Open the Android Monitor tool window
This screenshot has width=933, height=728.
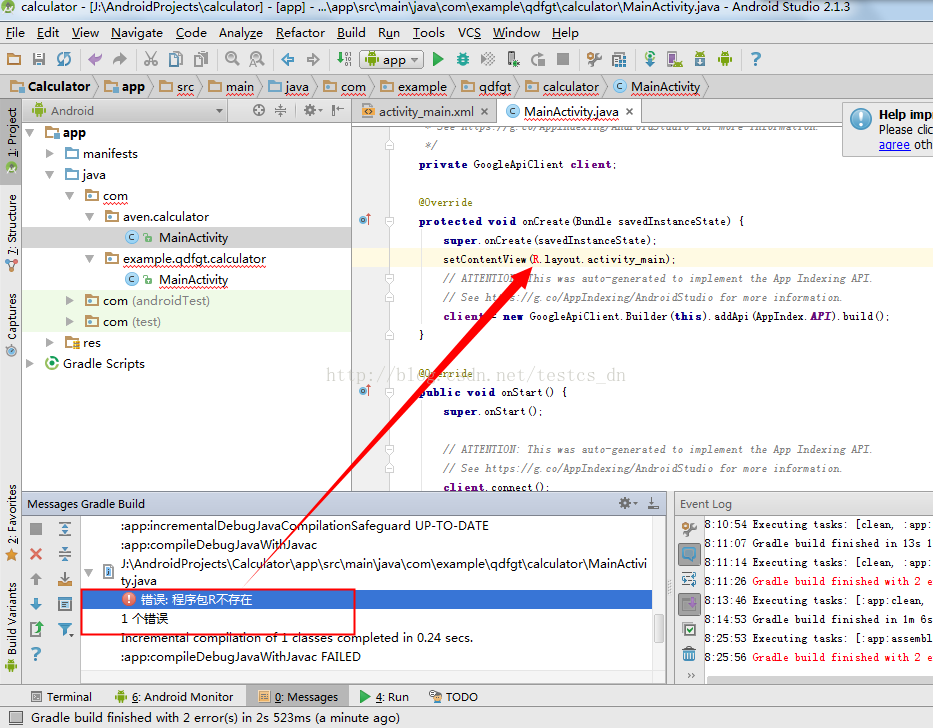pyautogui.click(x=174, y=696)
